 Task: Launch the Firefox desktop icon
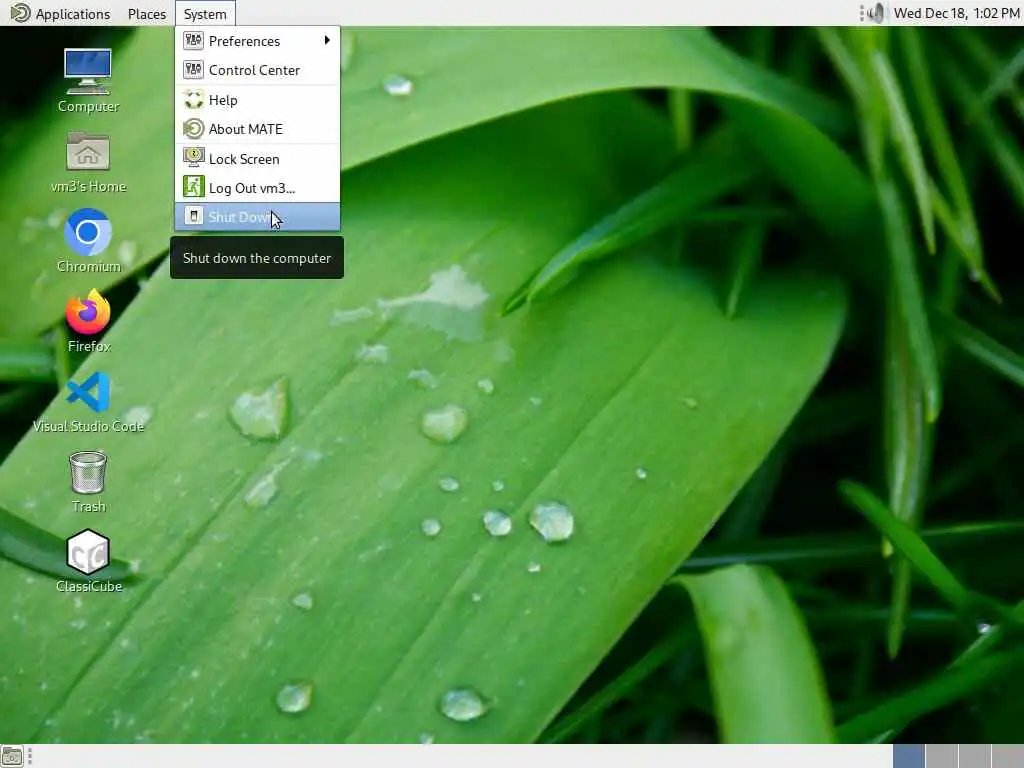pos(88,312)
